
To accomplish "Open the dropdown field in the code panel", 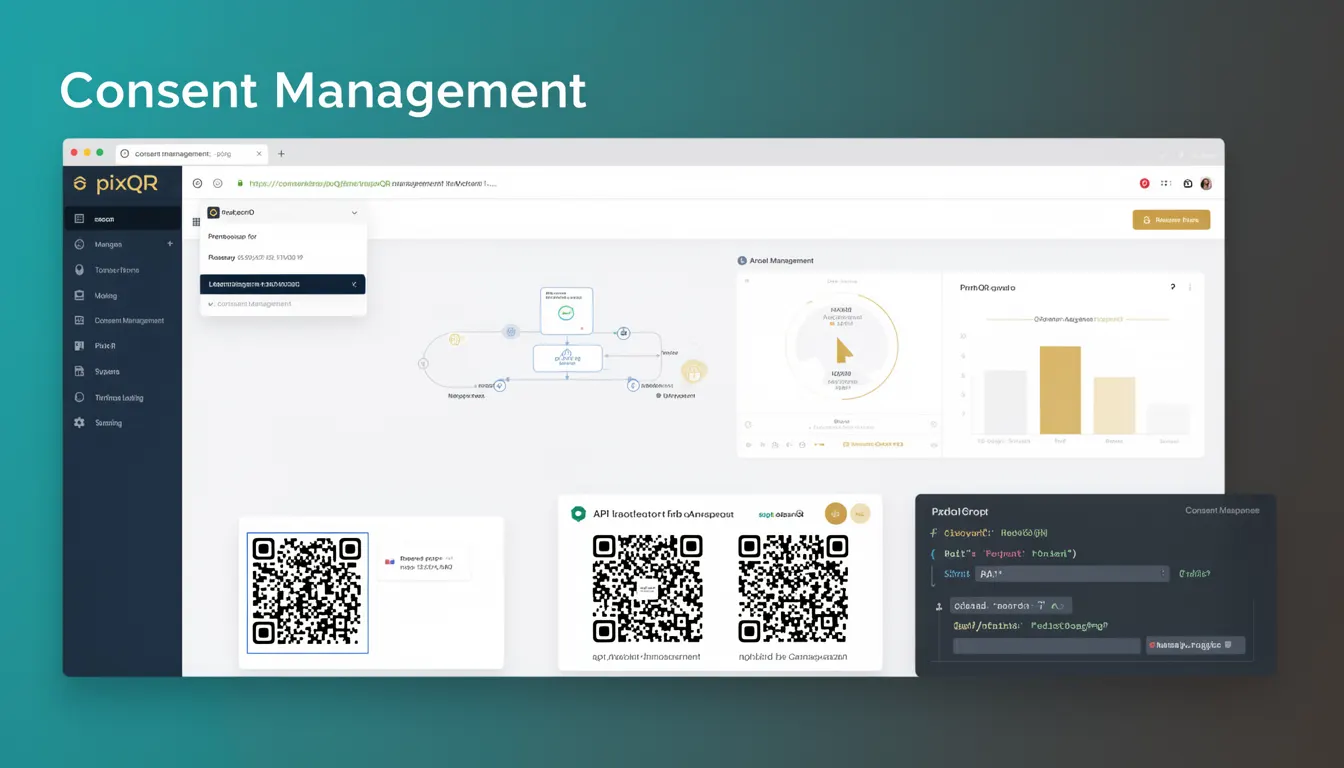I will tap(1072, 574).
